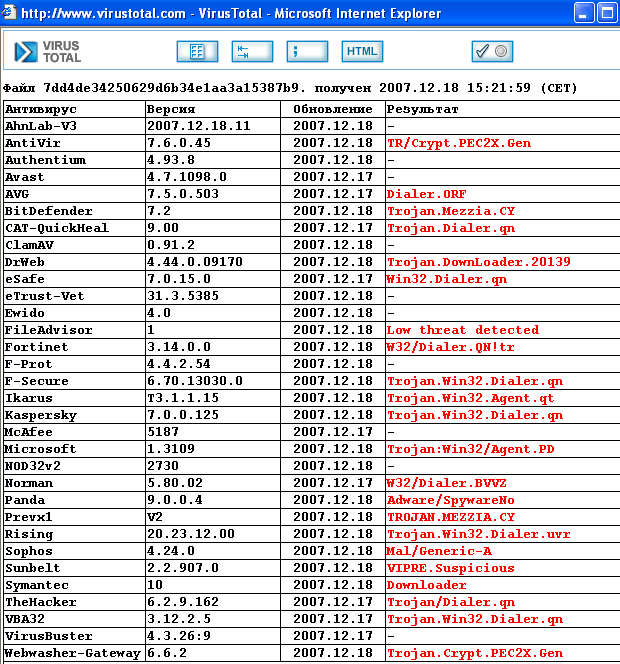Click the Версия column header

[171, 109]
